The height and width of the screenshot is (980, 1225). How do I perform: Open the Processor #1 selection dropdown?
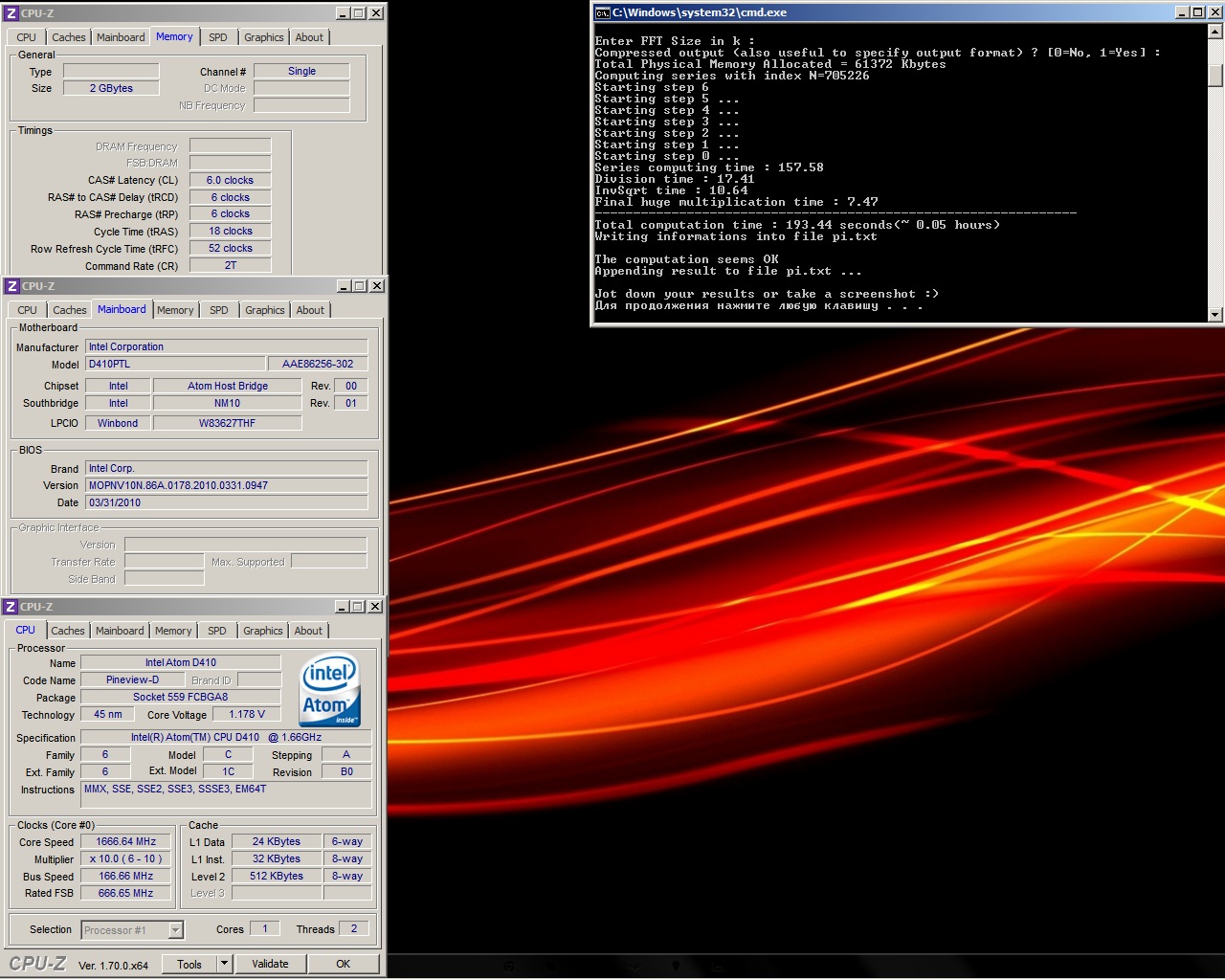tap(175, 930)
